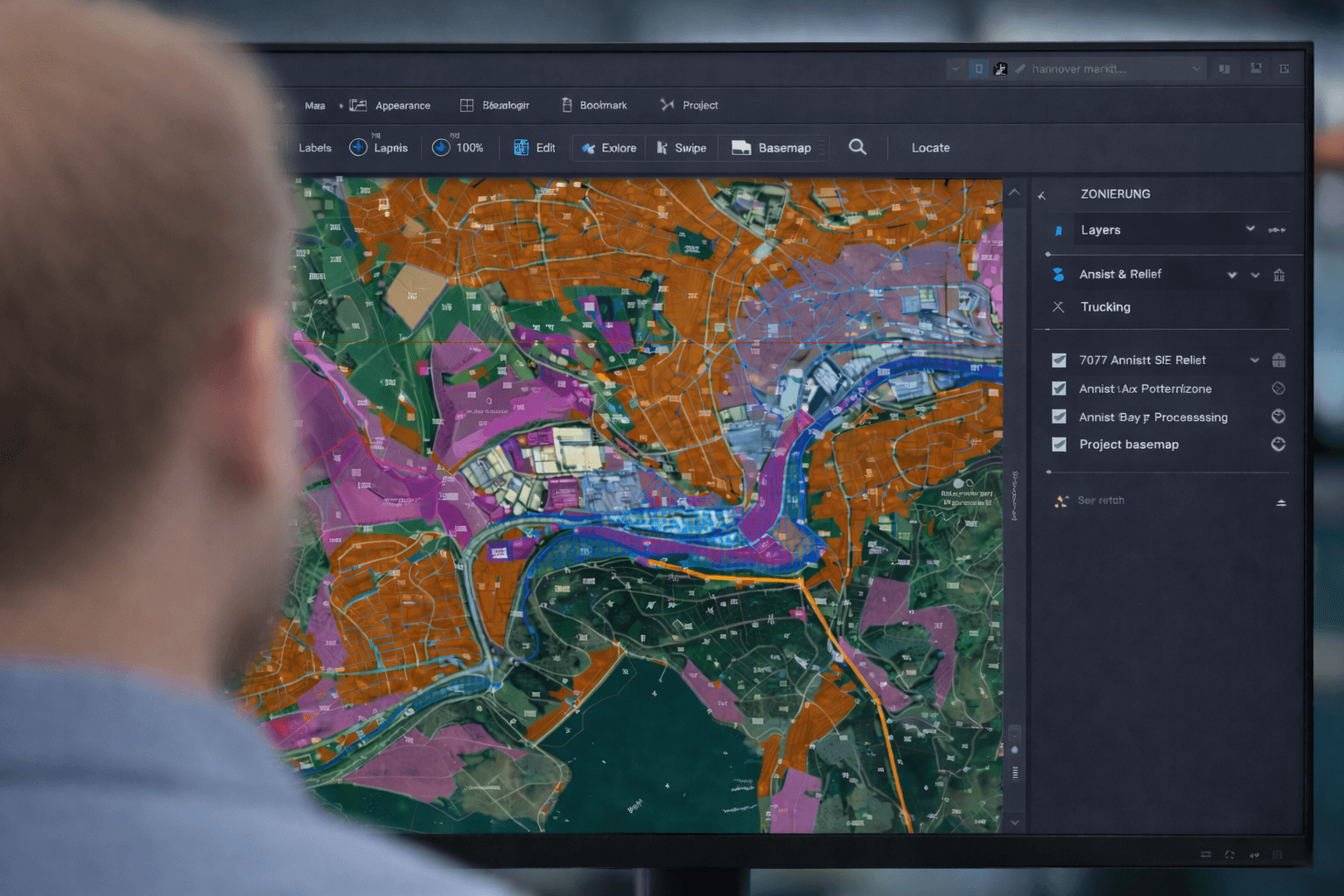Click the 100% zoom value
Screen dimensions: 1344x896
pos(470,148)
